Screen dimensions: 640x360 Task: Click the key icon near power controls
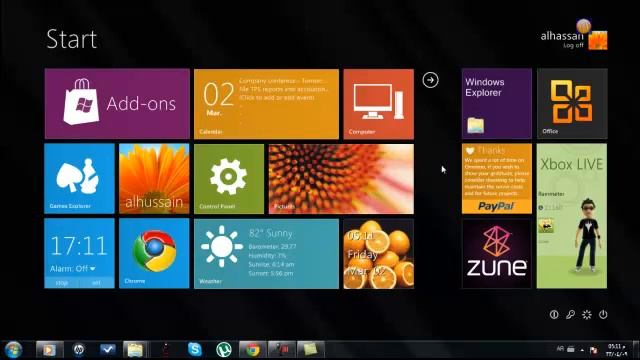coord(570,314)
